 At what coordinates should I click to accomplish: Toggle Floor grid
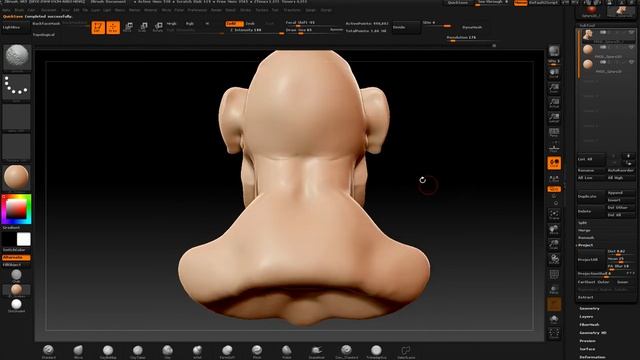[x=554, y=147]
